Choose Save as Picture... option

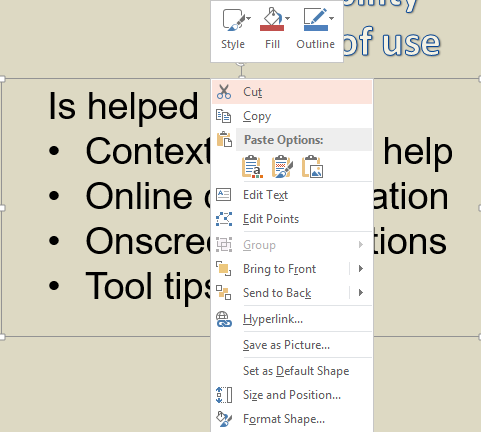(x=292, y=345)
